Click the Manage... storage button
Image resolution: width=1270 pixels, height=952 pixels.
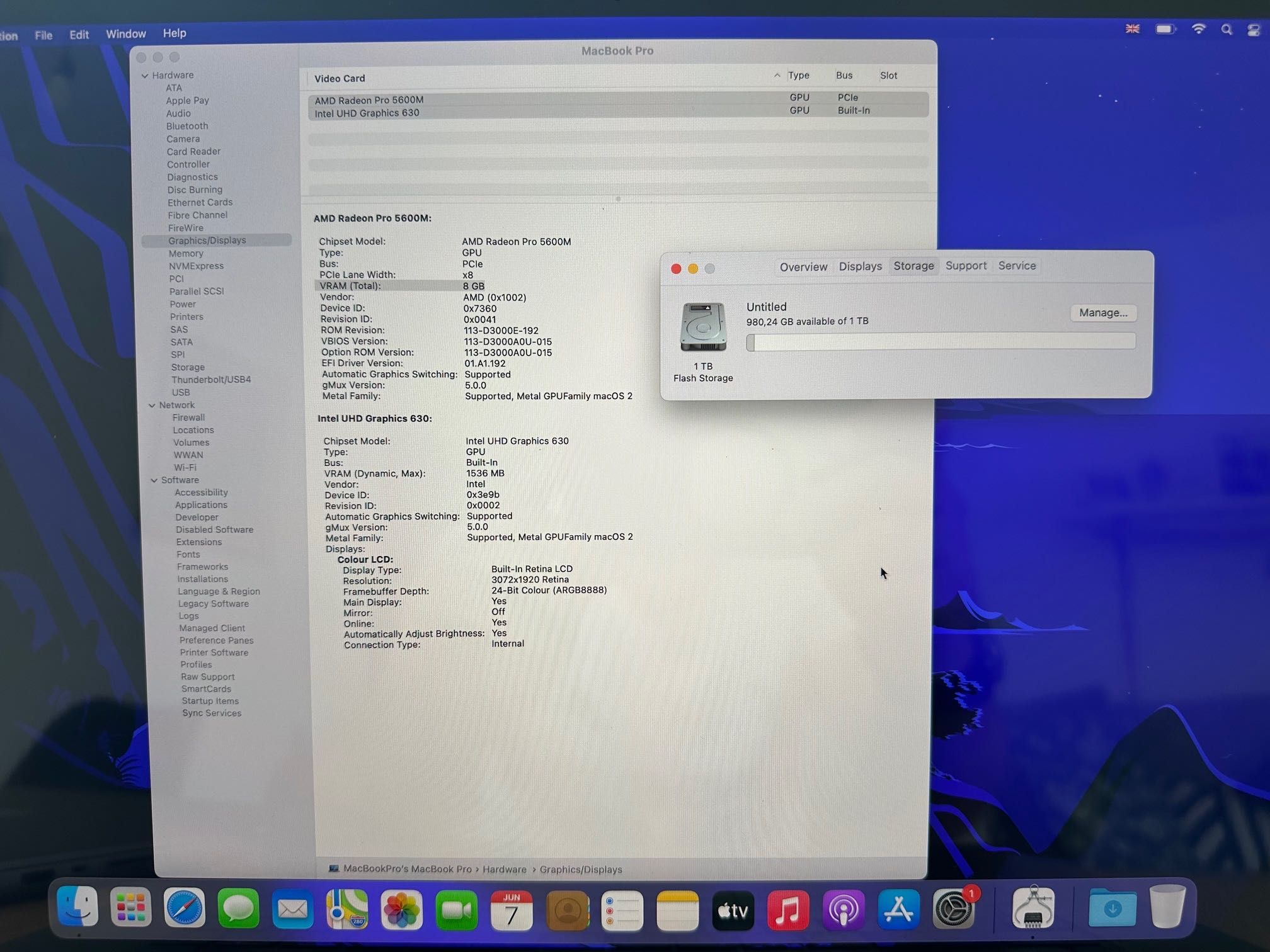pos(1103,313)
